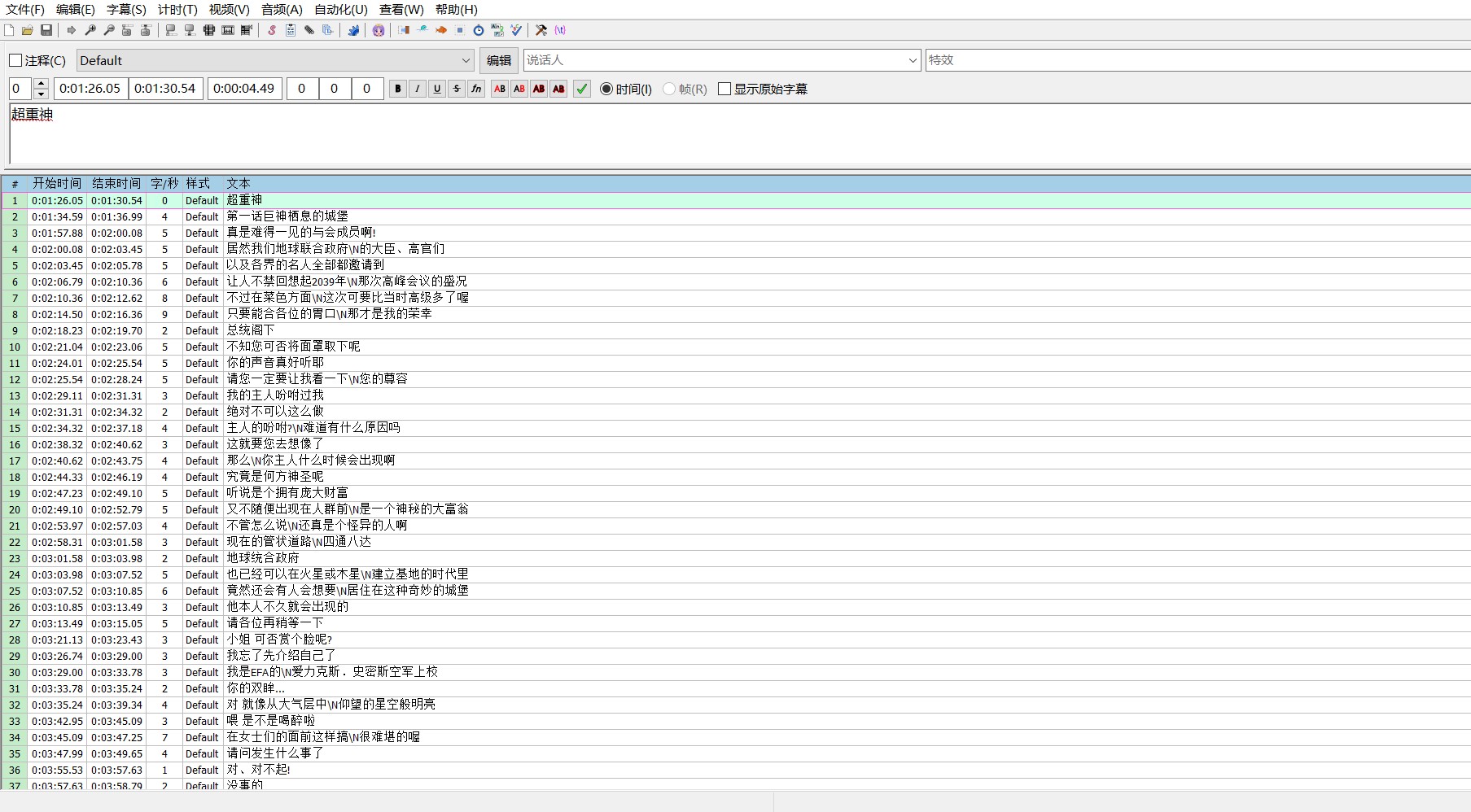This screenshot has width=1471, height=812.
Task: Commit changes with green checkmark
Action: point(581,89)
